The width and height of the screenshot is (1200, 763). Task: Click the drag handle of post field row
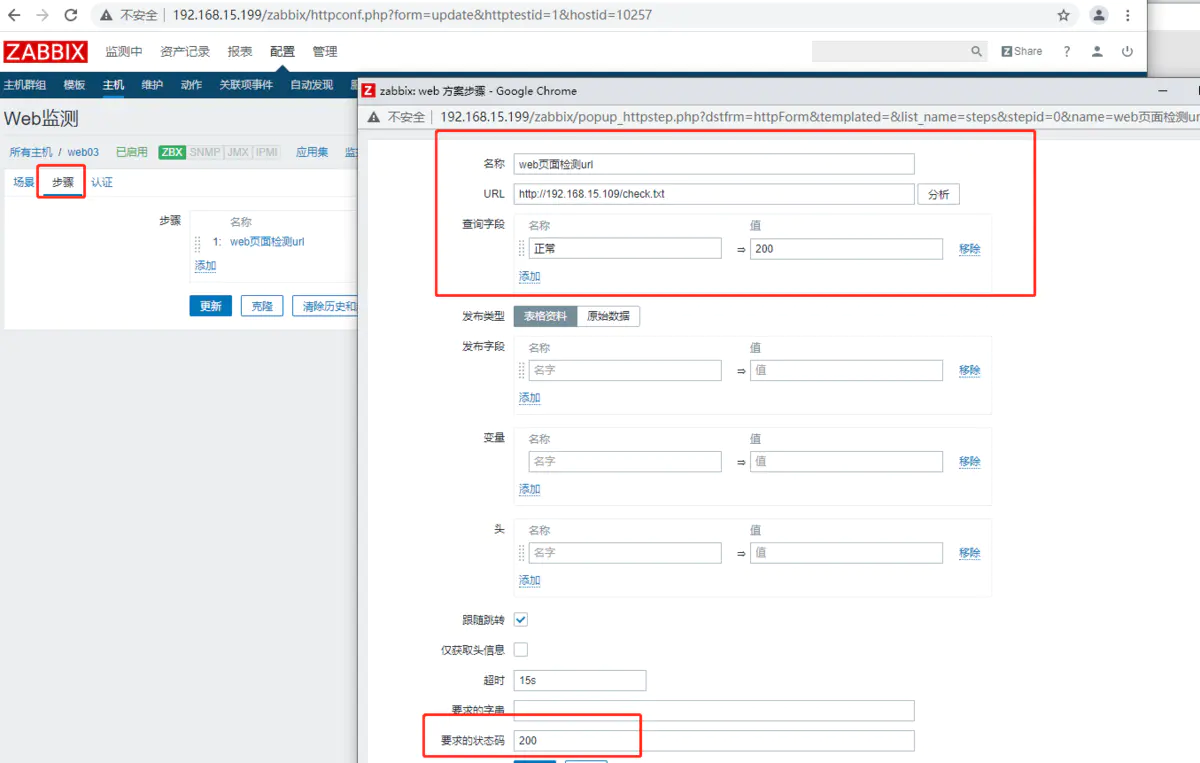click(x=521, y=370)
